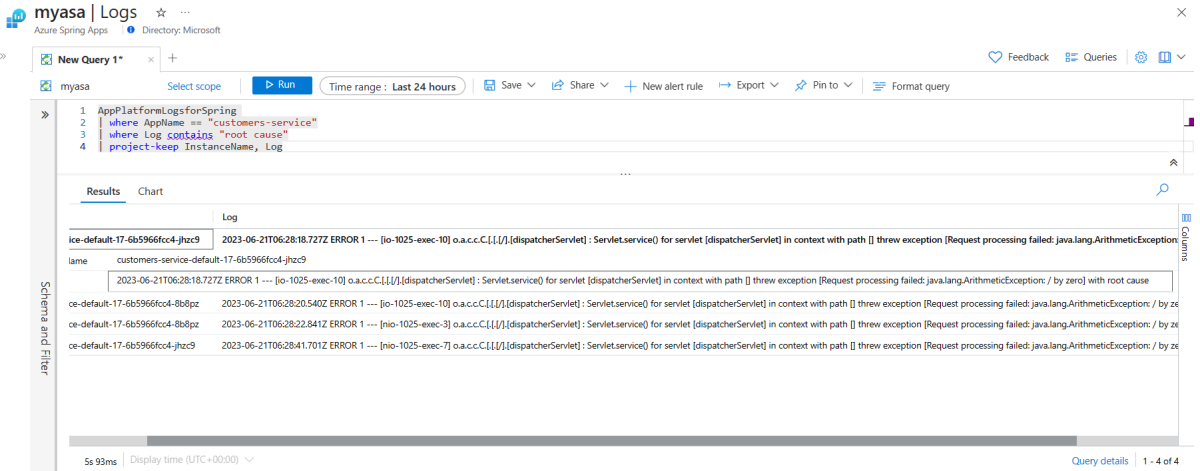Screen dimensions: 1200x471
Task: Click the Schema and Filter vertical label
Action: tap(45, 328)
